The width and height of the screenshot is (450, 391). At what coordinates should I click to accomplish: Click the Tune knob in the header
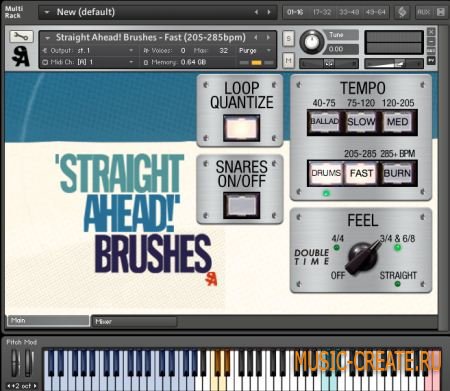pyautogui.click(x=312, y=42)
